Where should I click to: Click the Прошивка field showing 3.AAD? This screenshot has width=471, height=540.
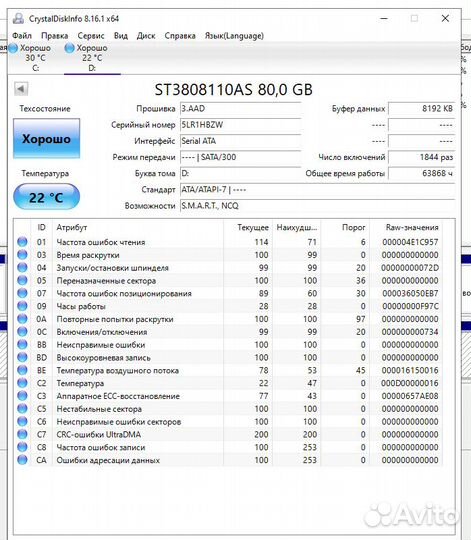240,108
